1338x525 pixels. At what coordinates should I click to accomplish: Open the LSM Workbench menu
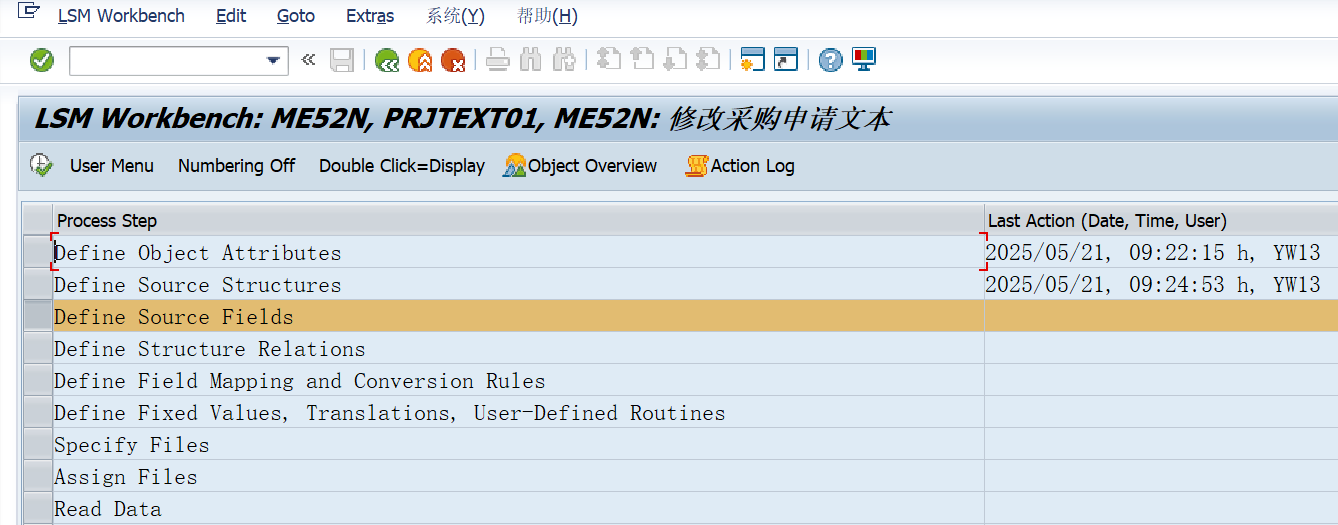[121, 16]
